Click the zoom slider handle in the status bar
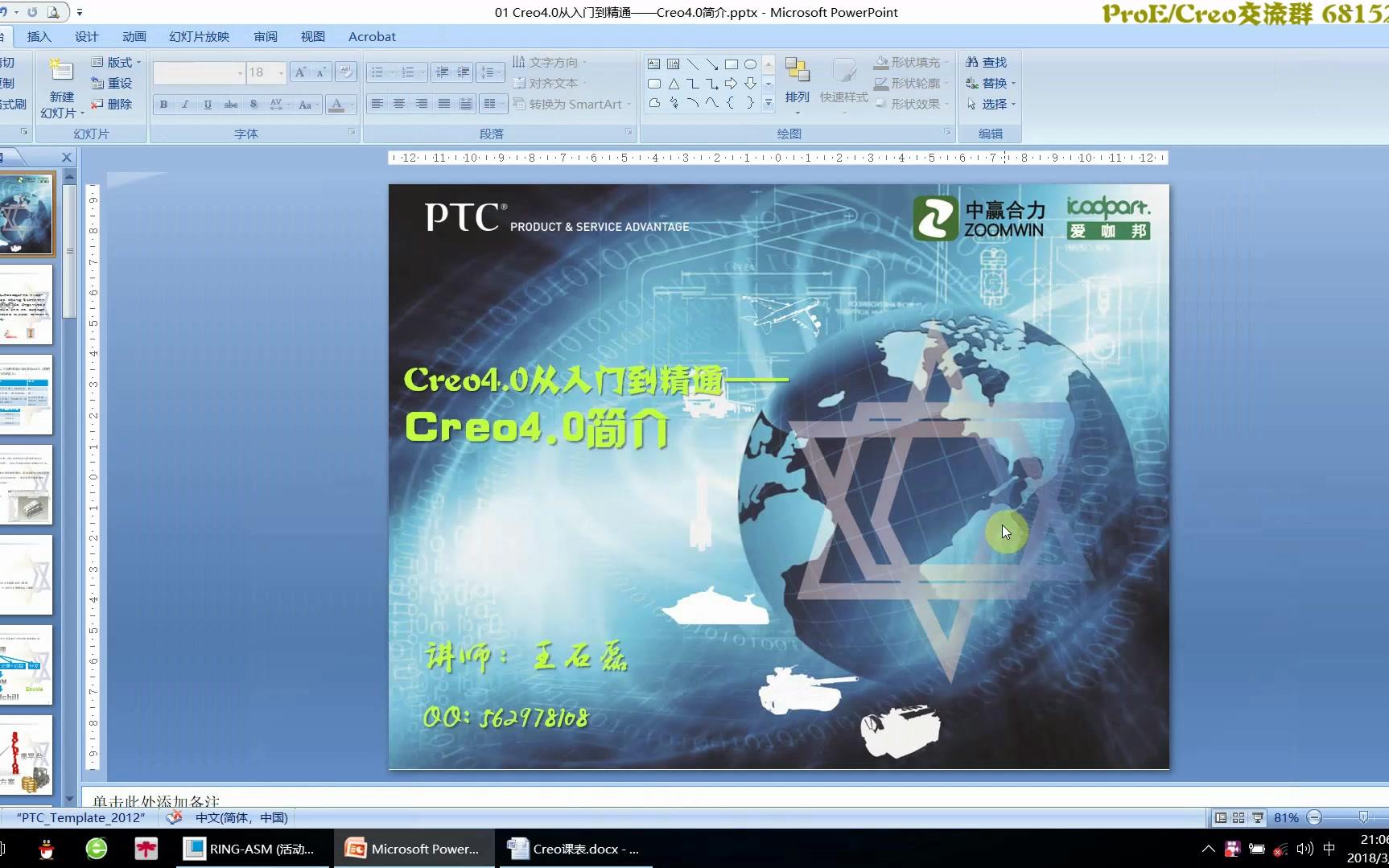Image resolution: width=1389 pixels, height=868 pixels. tap(1363, 817)
